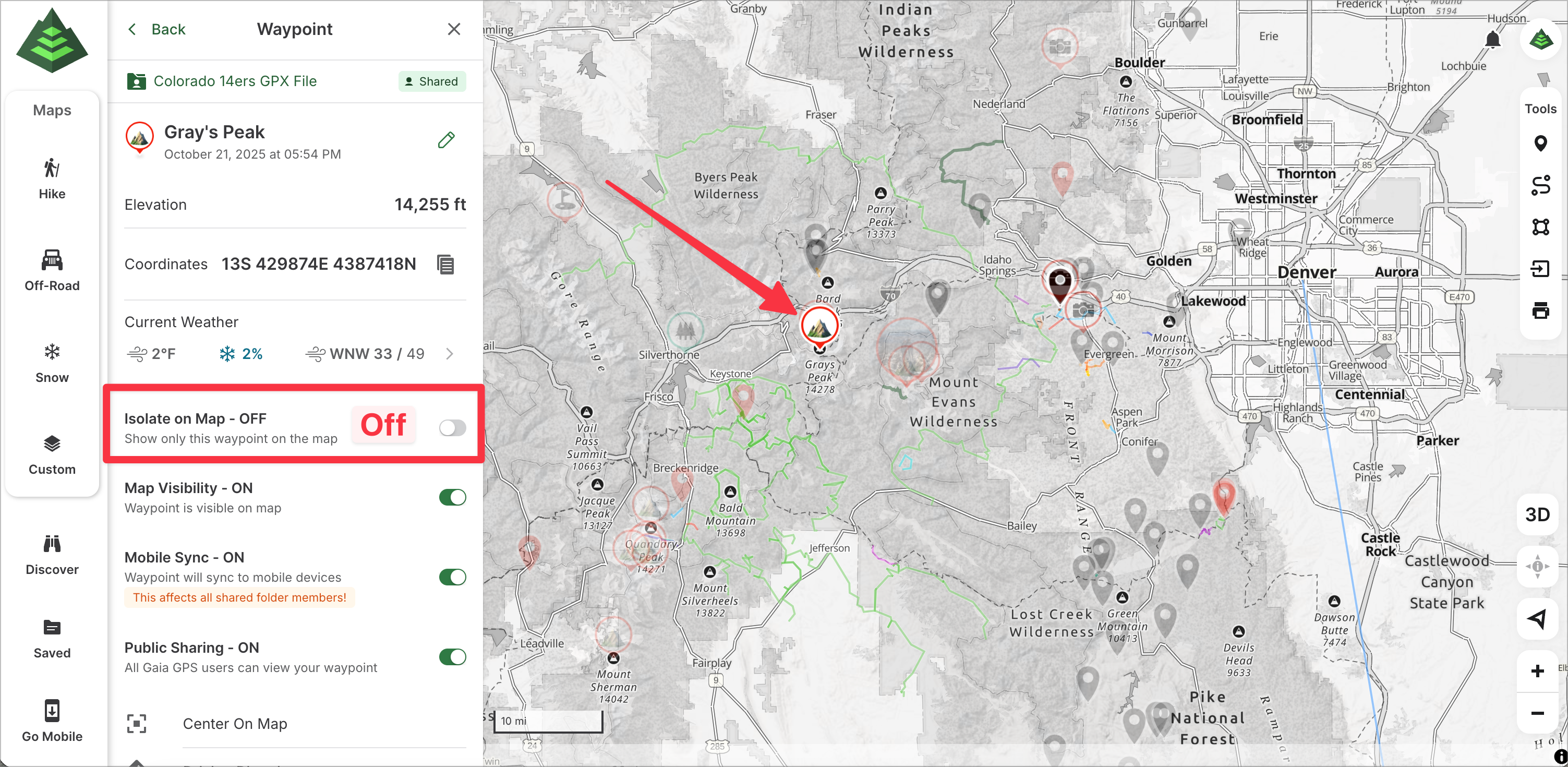Screen dimensions: 1568x767
Task: Select the route drawing tool
Action: click(x=1540, y=185)
